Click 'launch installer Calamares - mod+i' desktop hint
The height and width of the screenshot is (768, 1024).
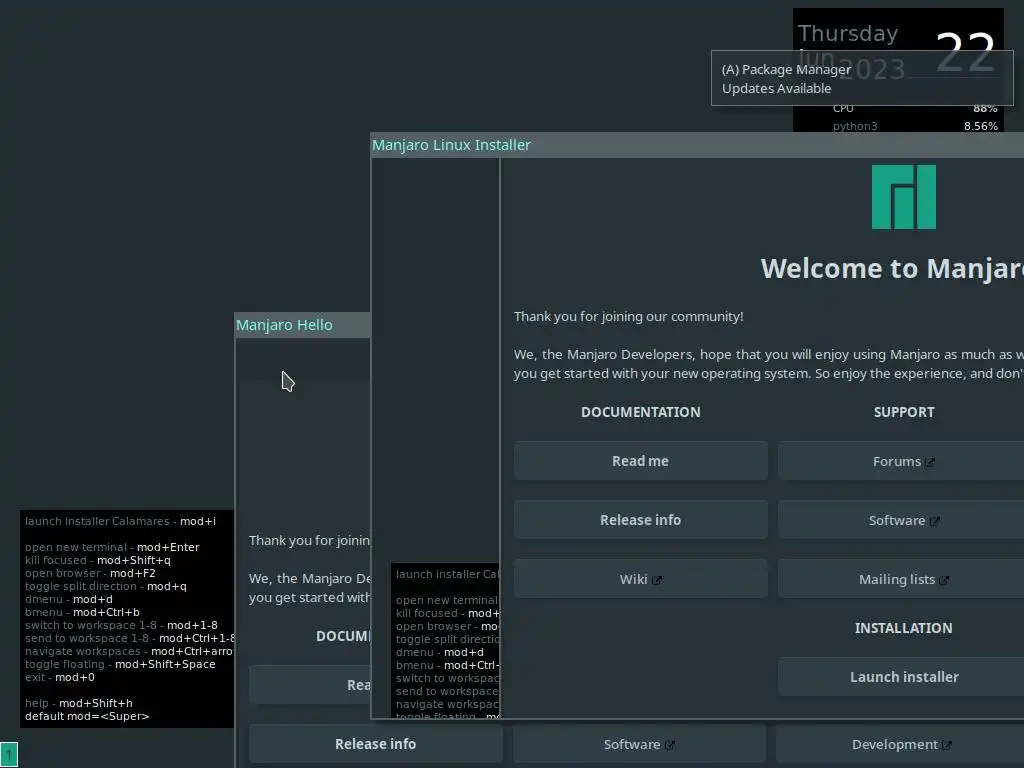(x=120, y=521)
